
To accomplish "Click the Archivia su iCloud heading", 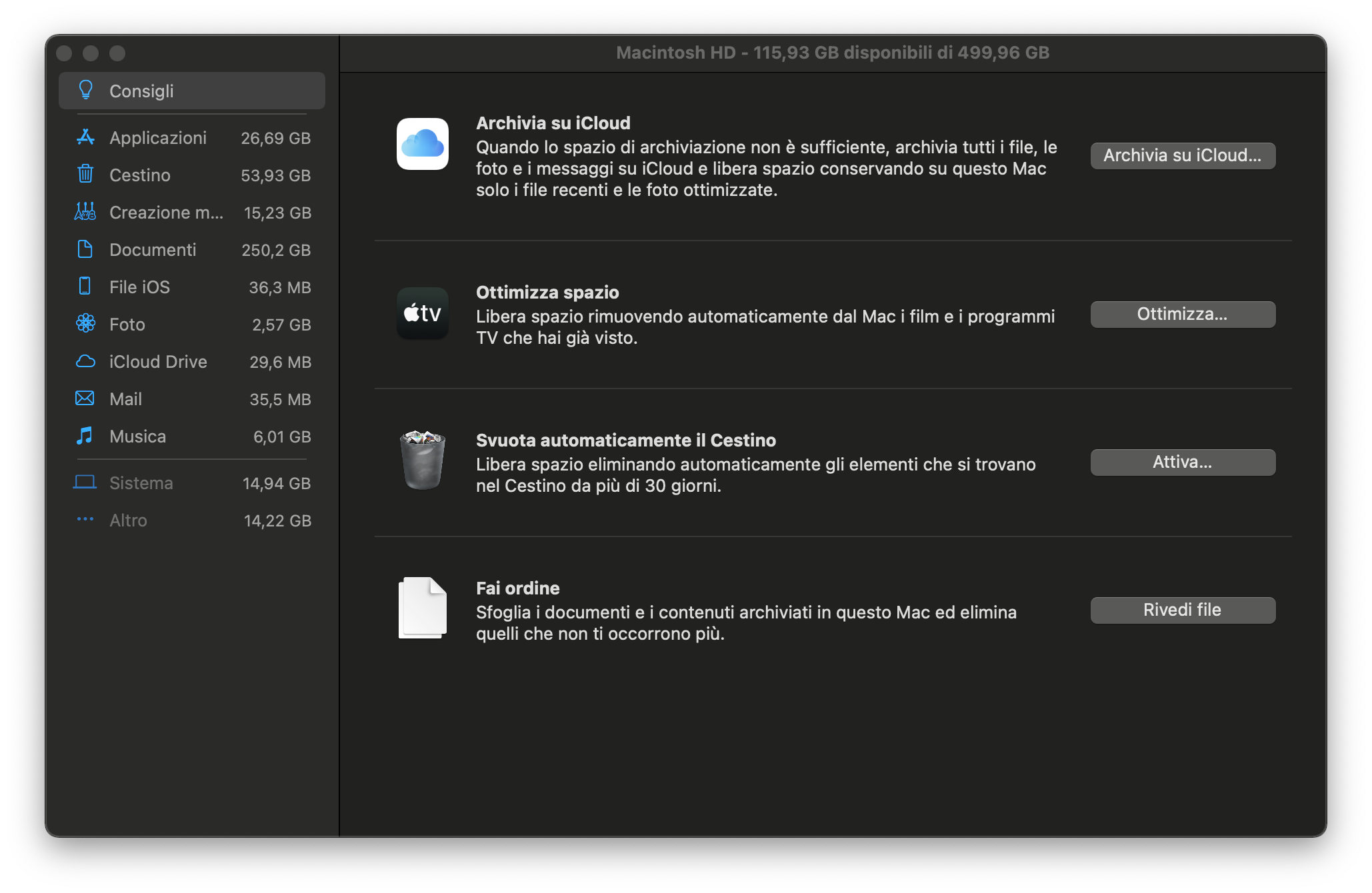I will [553, 123].
